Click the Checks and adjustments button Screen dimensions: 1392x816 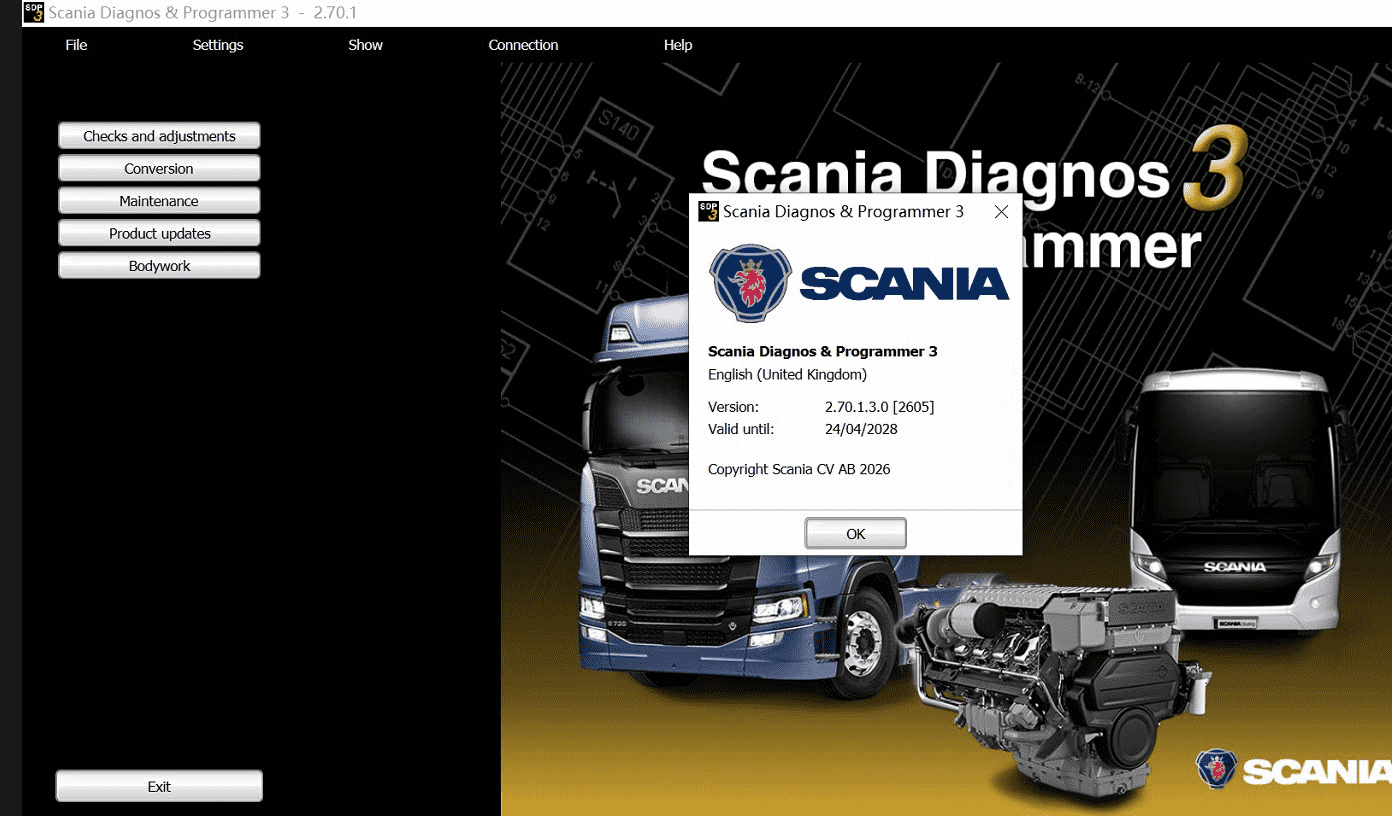click(159, 136)
